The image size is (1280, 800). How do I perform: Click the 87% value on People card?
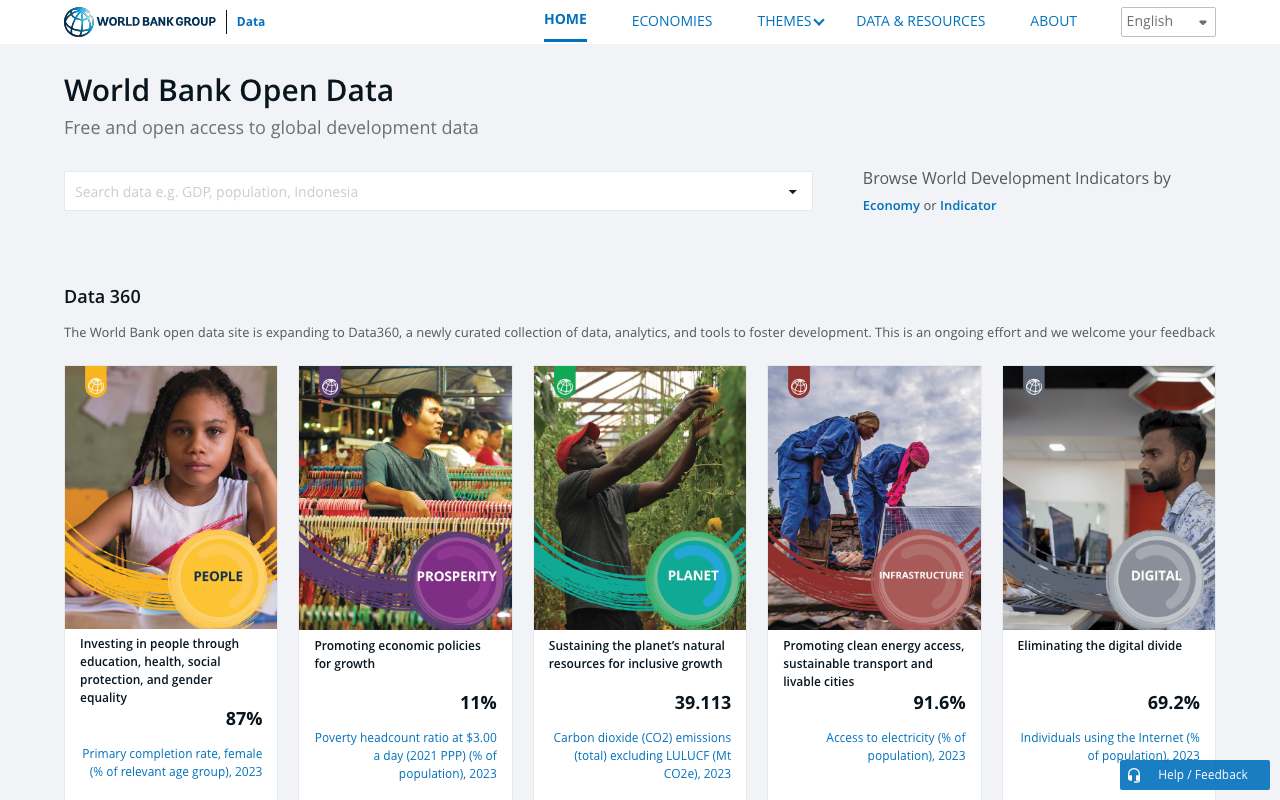pyautogui.click(x=244, y=719)
